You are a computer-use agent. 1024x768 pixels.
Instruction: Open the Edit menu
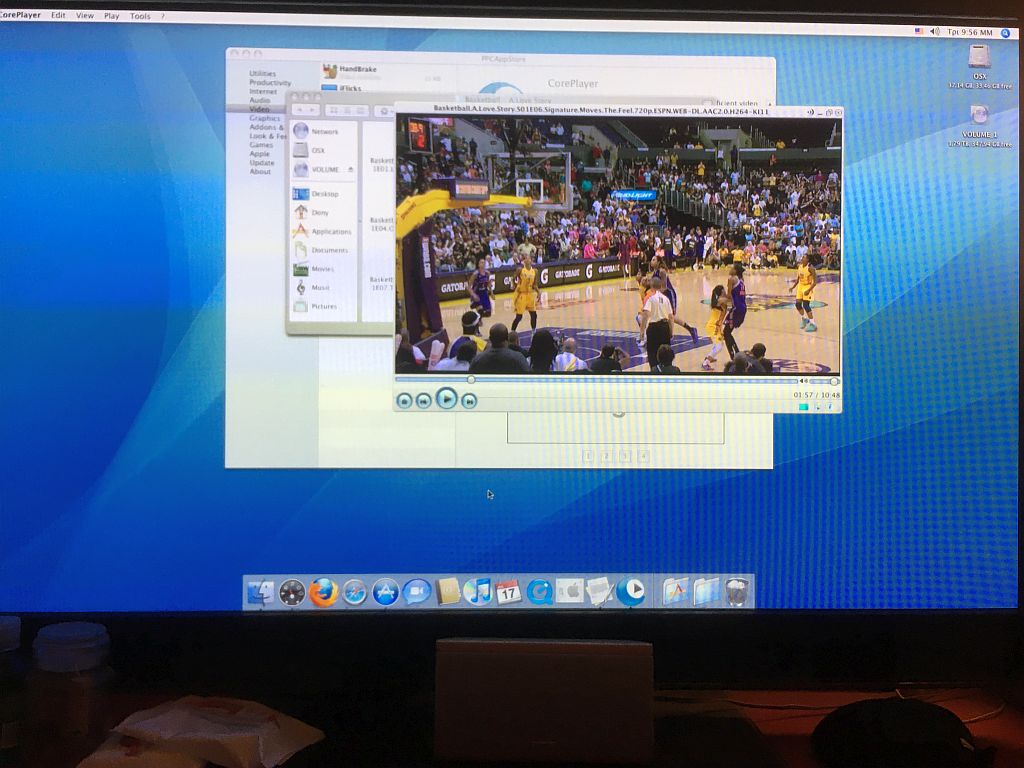(58, 15)
